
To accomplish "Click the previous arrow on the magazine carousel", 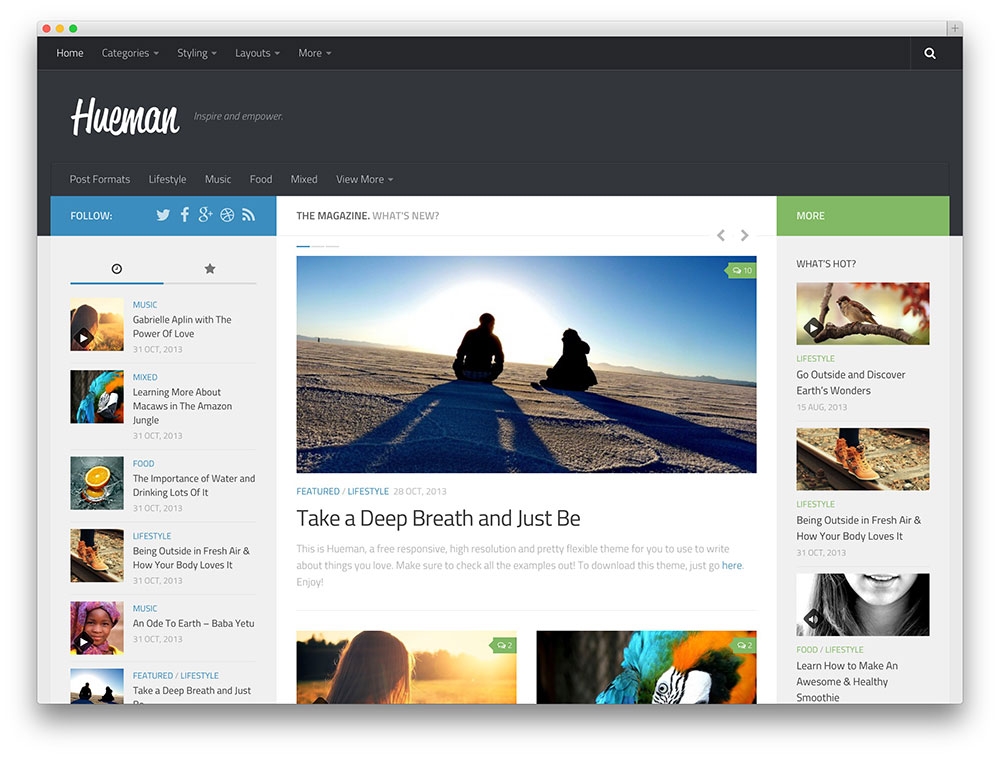I will pyautogui.click(x=720, y=235).
